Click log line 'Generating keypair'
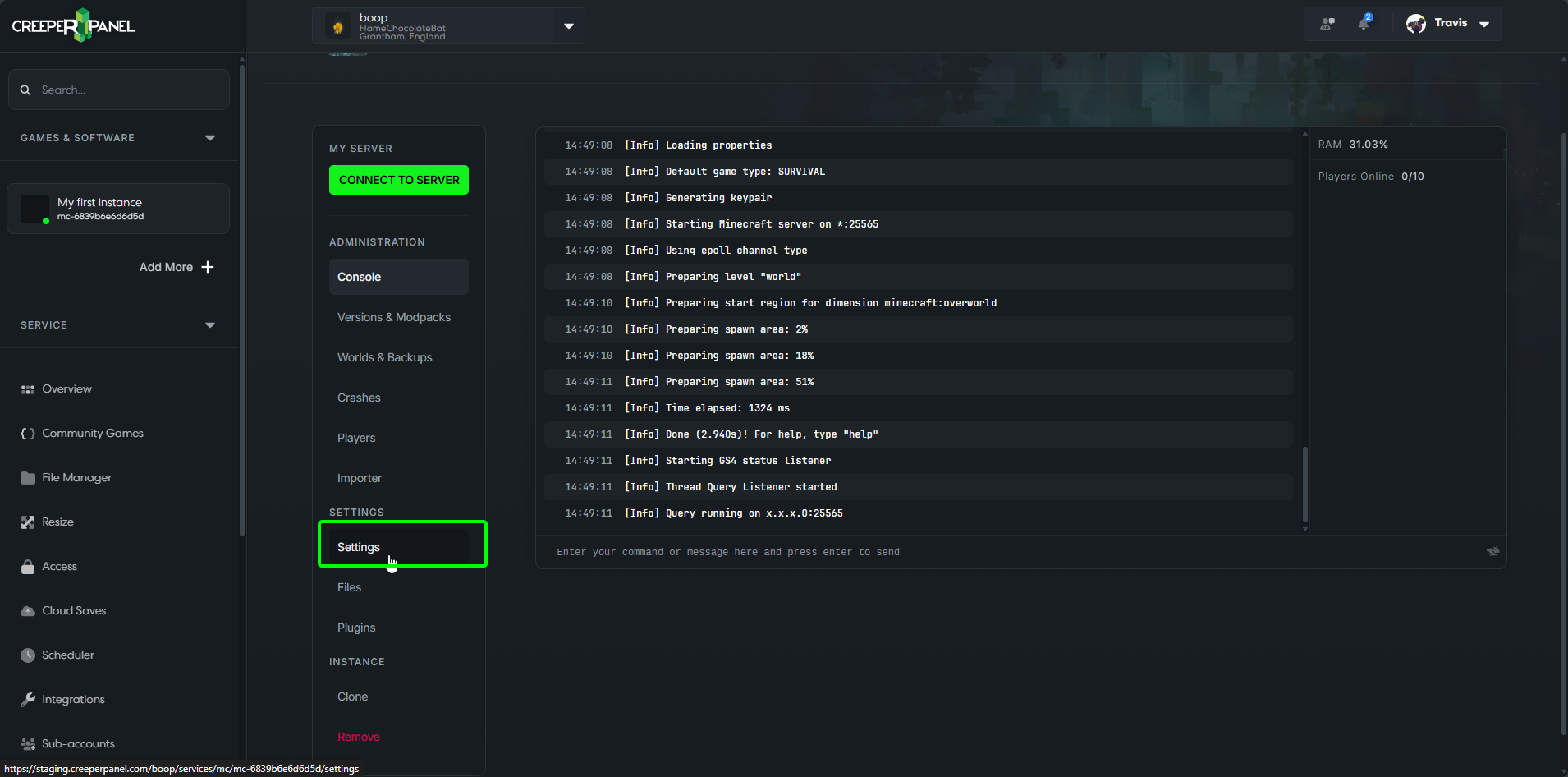The image size is (1568, 777). click(918, 198)
